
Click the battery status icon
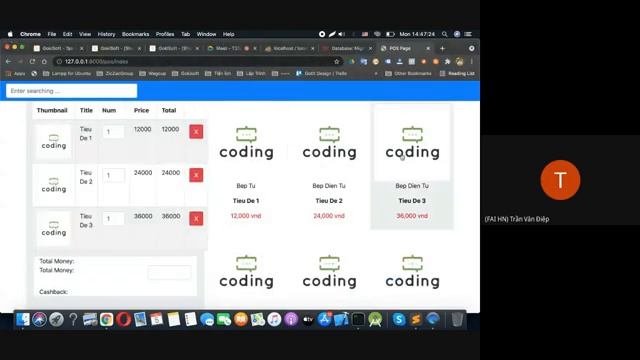[390, 34]
